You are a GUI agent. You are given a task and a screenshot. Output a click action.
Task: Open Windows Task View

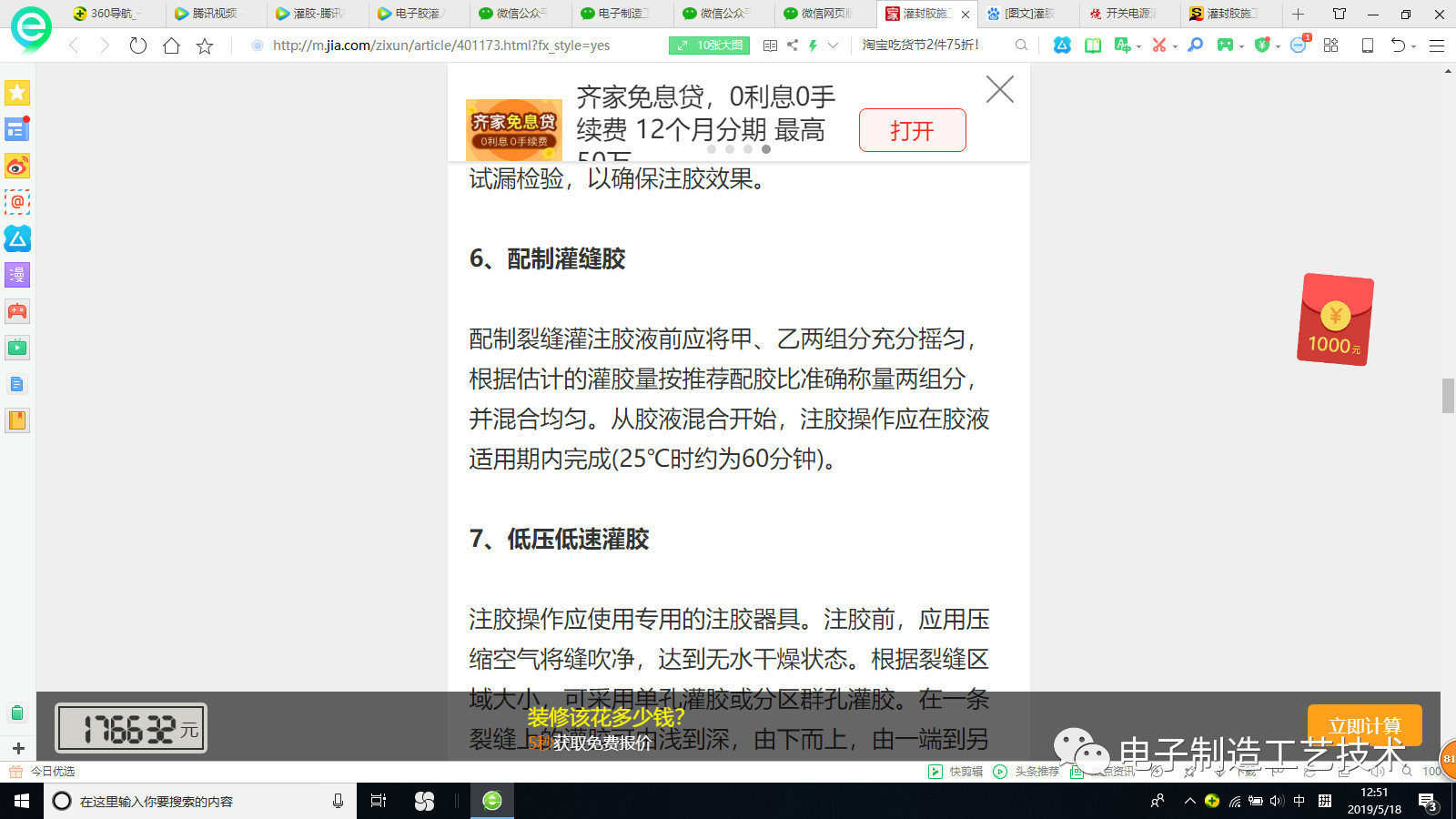pyautogui.click(x=379, y=801)
